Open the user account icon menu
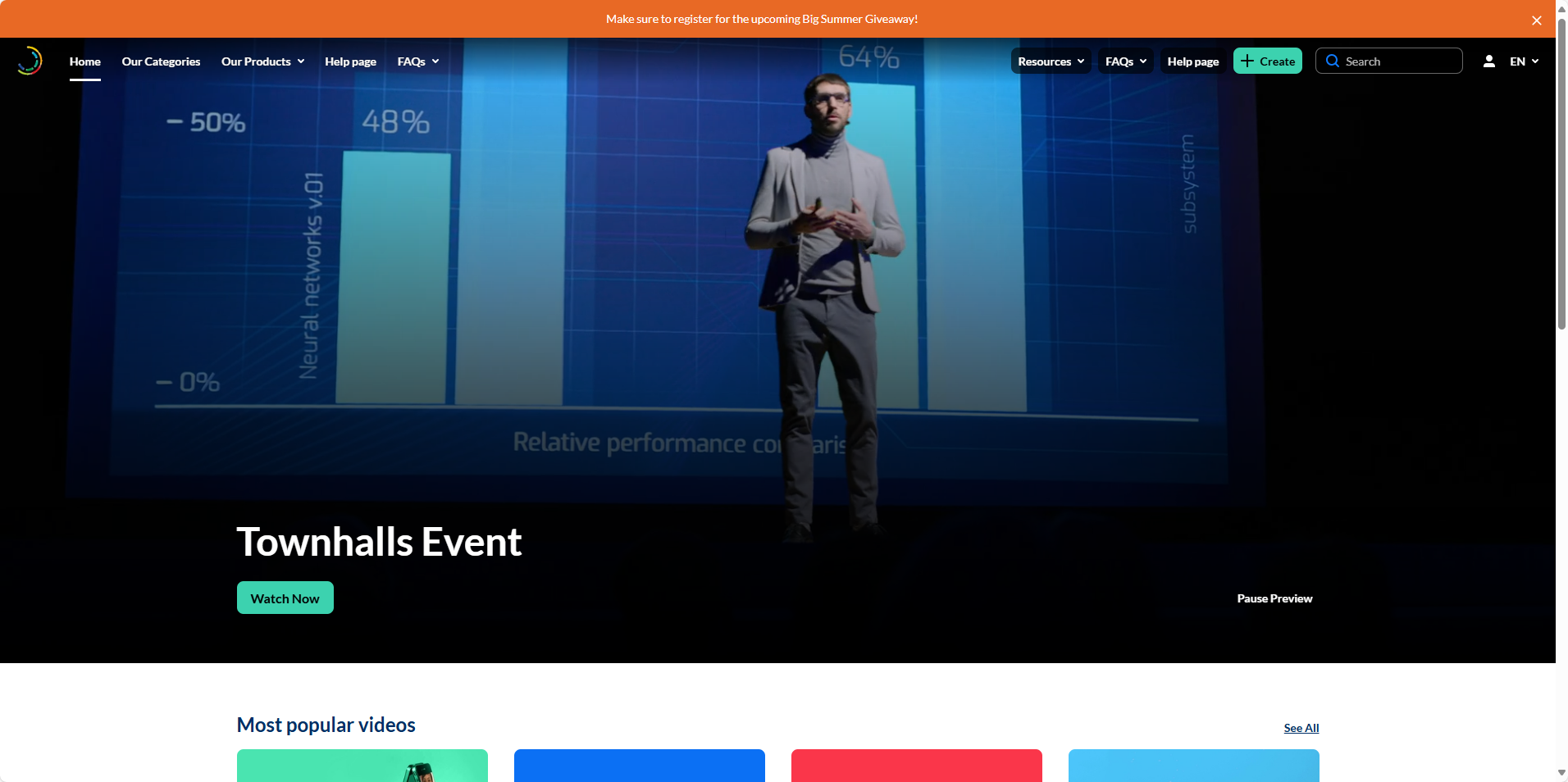 pos(1489,61)
